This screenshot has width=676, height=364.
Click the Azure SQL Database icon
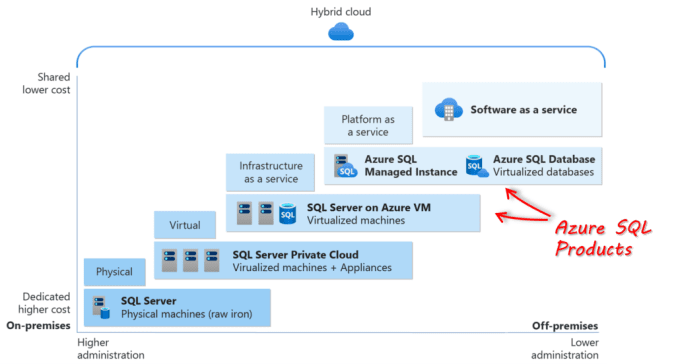coord(477,166)
